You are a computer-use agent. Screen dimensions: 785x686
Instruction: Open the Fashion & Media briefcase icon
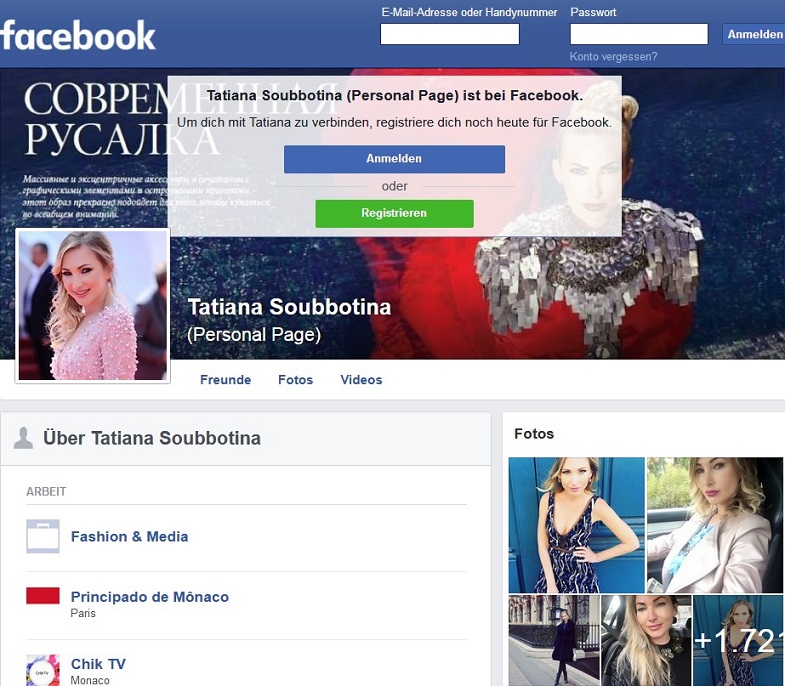43,536
